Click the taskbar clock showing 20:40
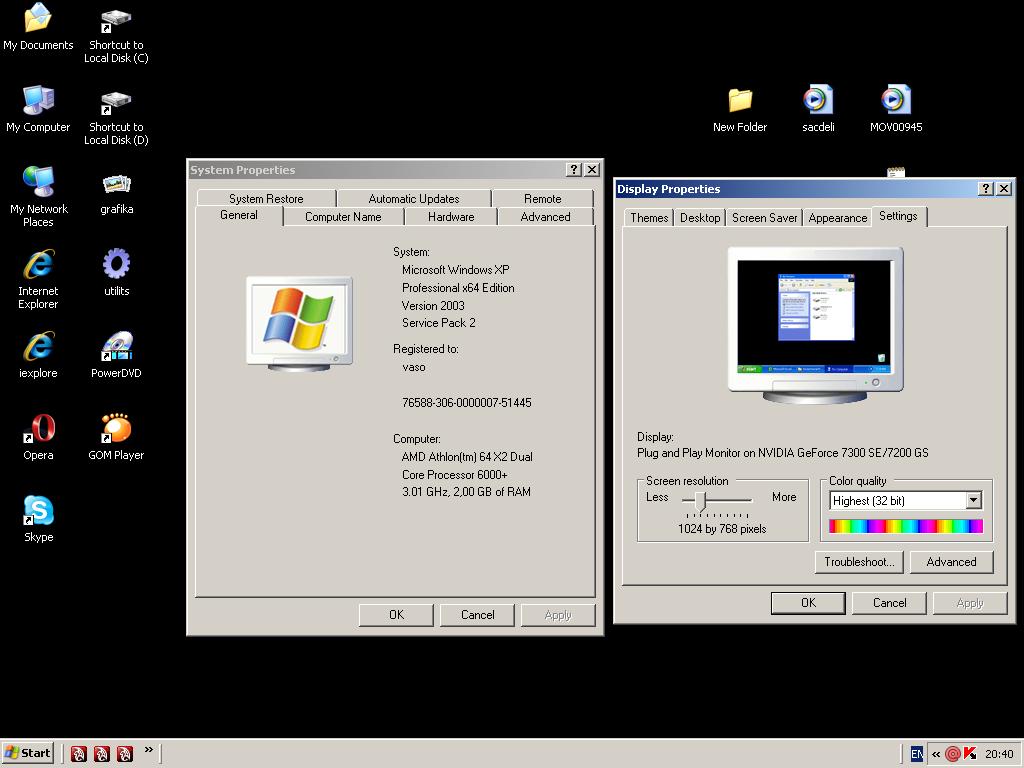This screenshot has height=768, width=1024. point(999,754)
